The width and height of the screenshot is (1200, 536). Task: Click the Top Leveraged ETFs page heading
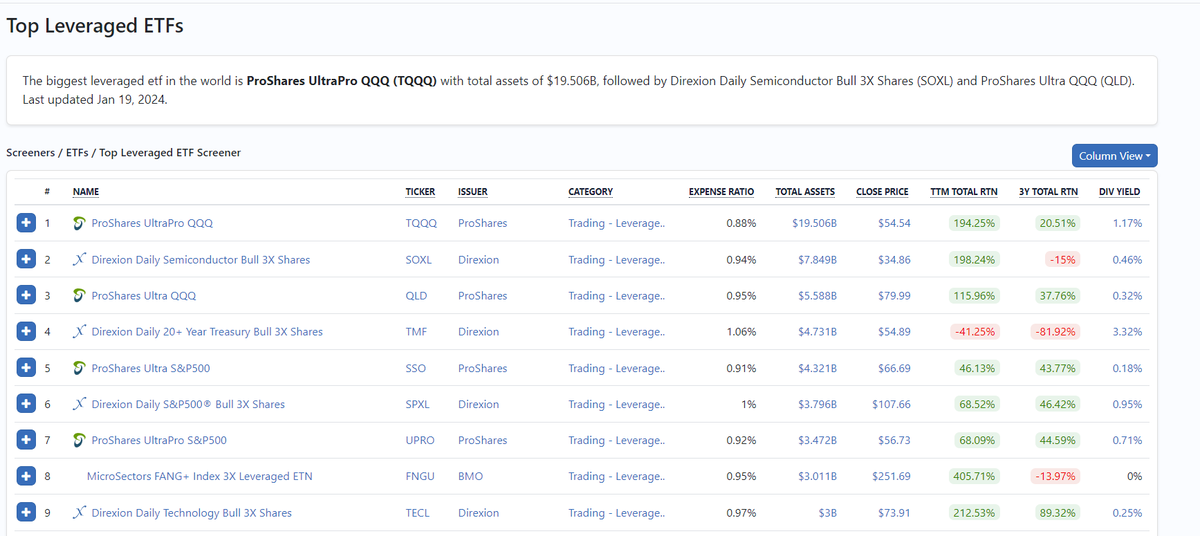click(x=95, y=26)
